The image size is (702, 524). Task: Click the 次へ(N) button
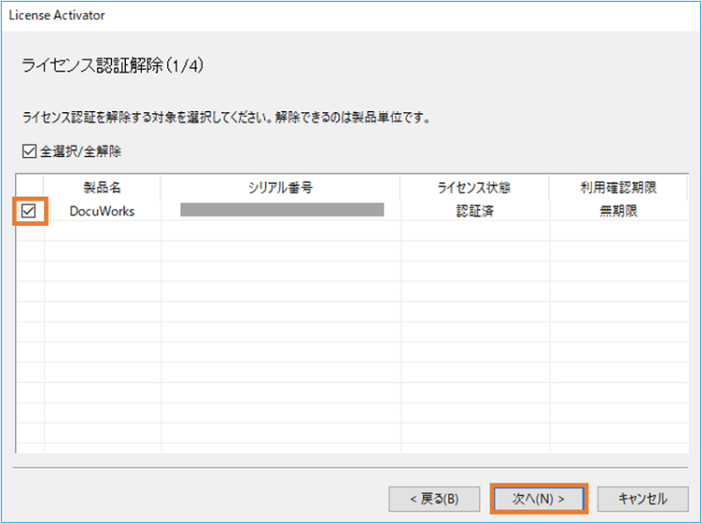(x=539, y=497)
